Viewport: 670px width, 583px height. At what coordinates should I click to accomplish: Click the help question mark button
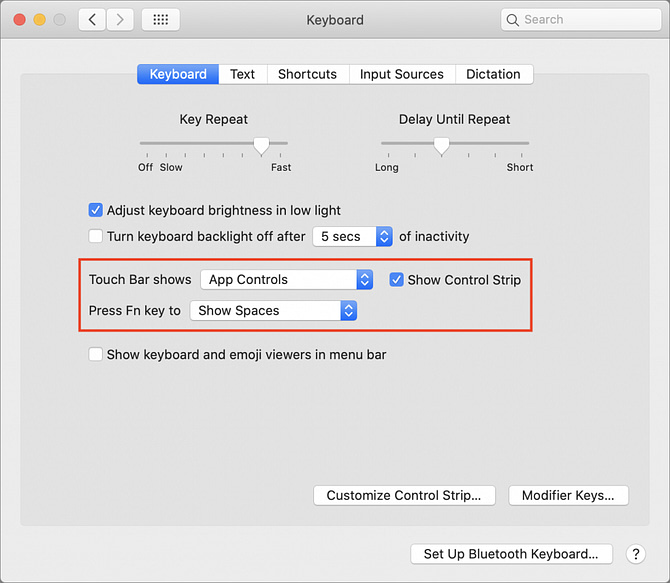[x=635, y=553]
